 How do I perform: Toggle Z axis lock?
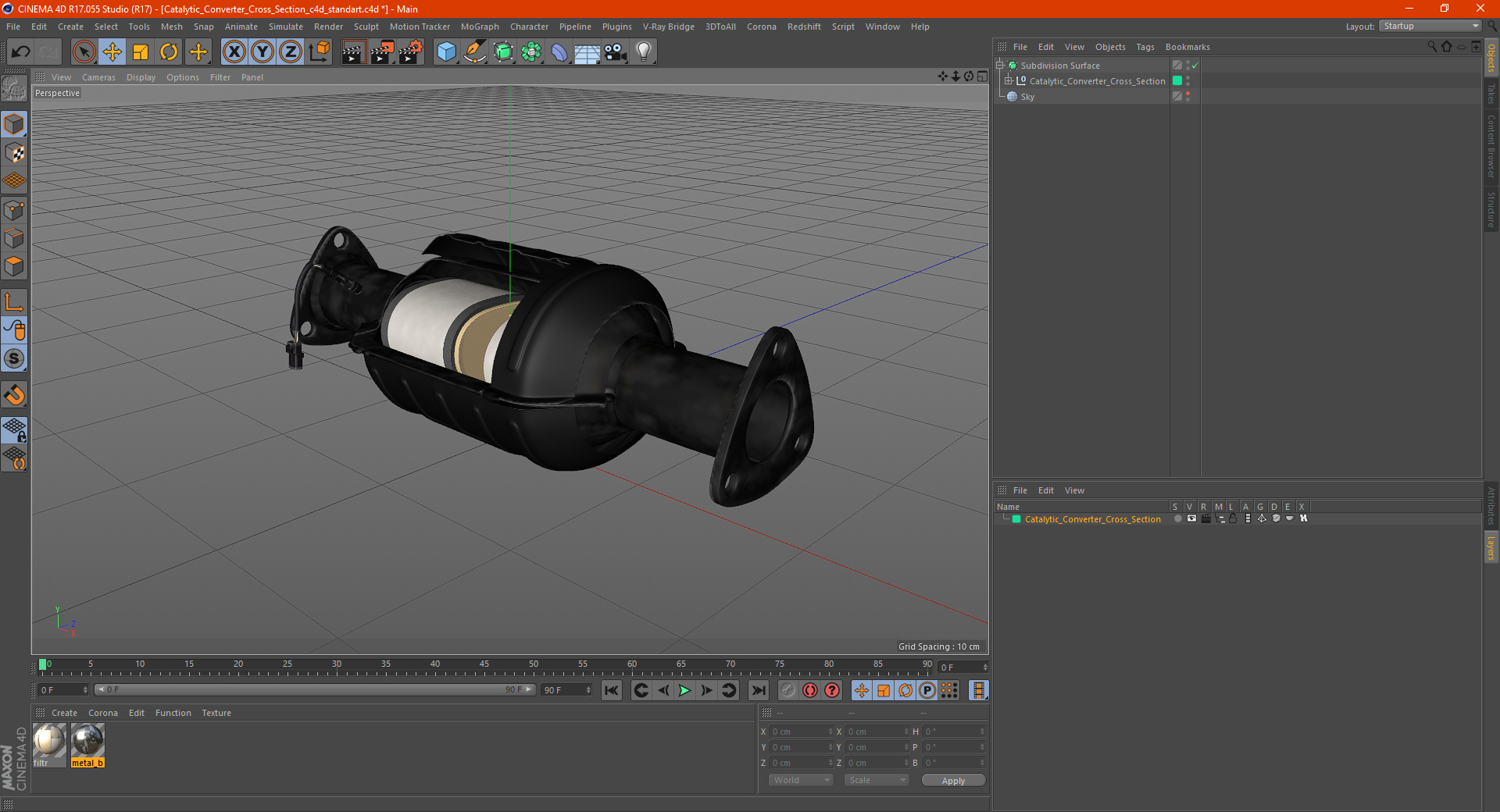(x=291, y=52)
